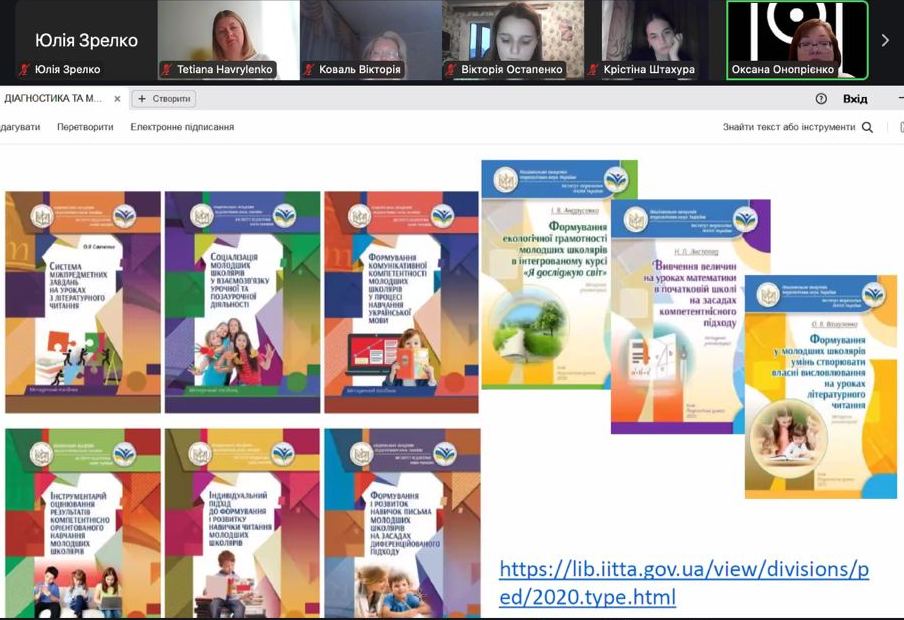
Task: Click the next participants arrow in gallery strip
Action: point(884,41)
